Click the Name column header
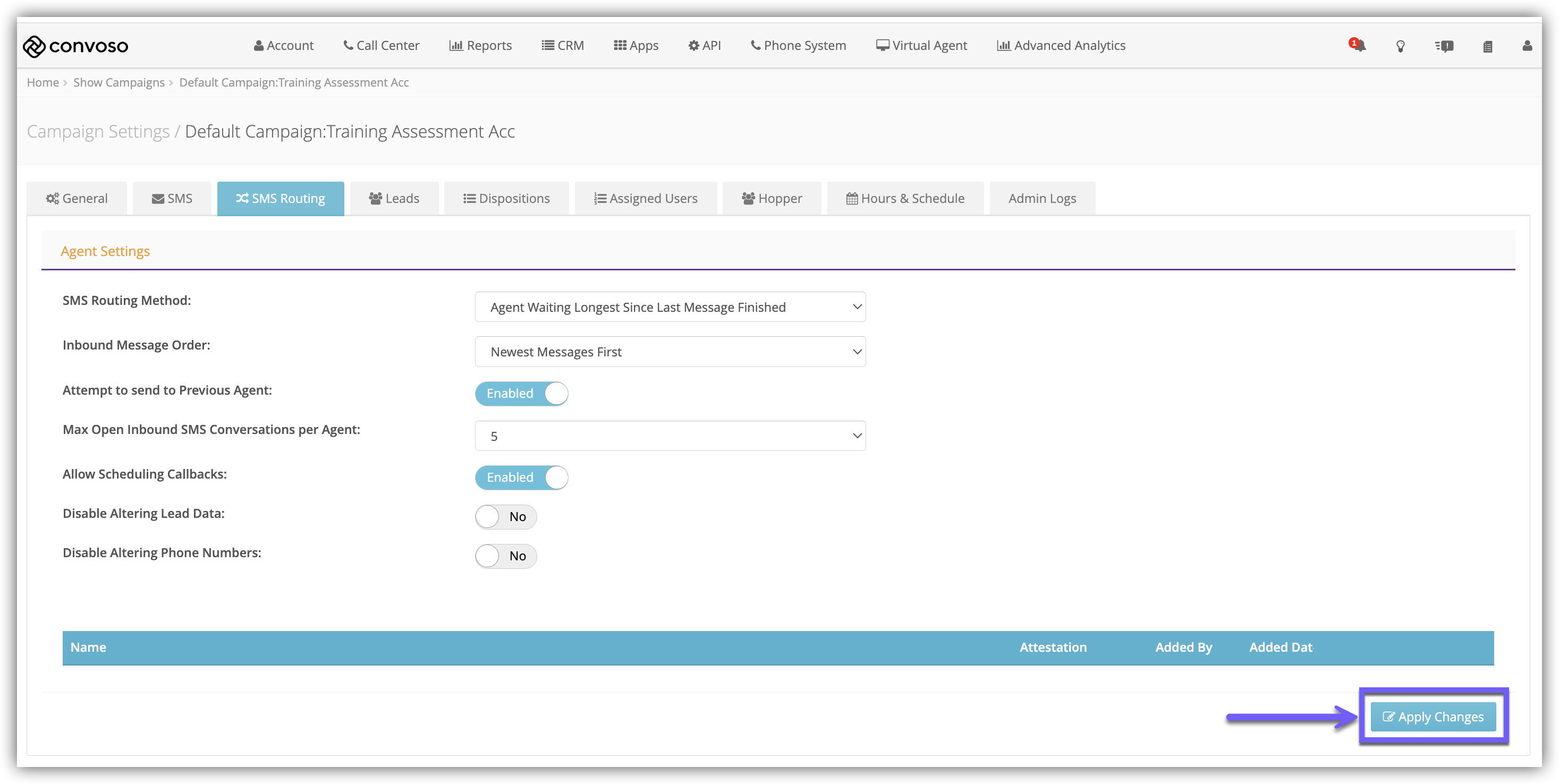 [88, 647]
